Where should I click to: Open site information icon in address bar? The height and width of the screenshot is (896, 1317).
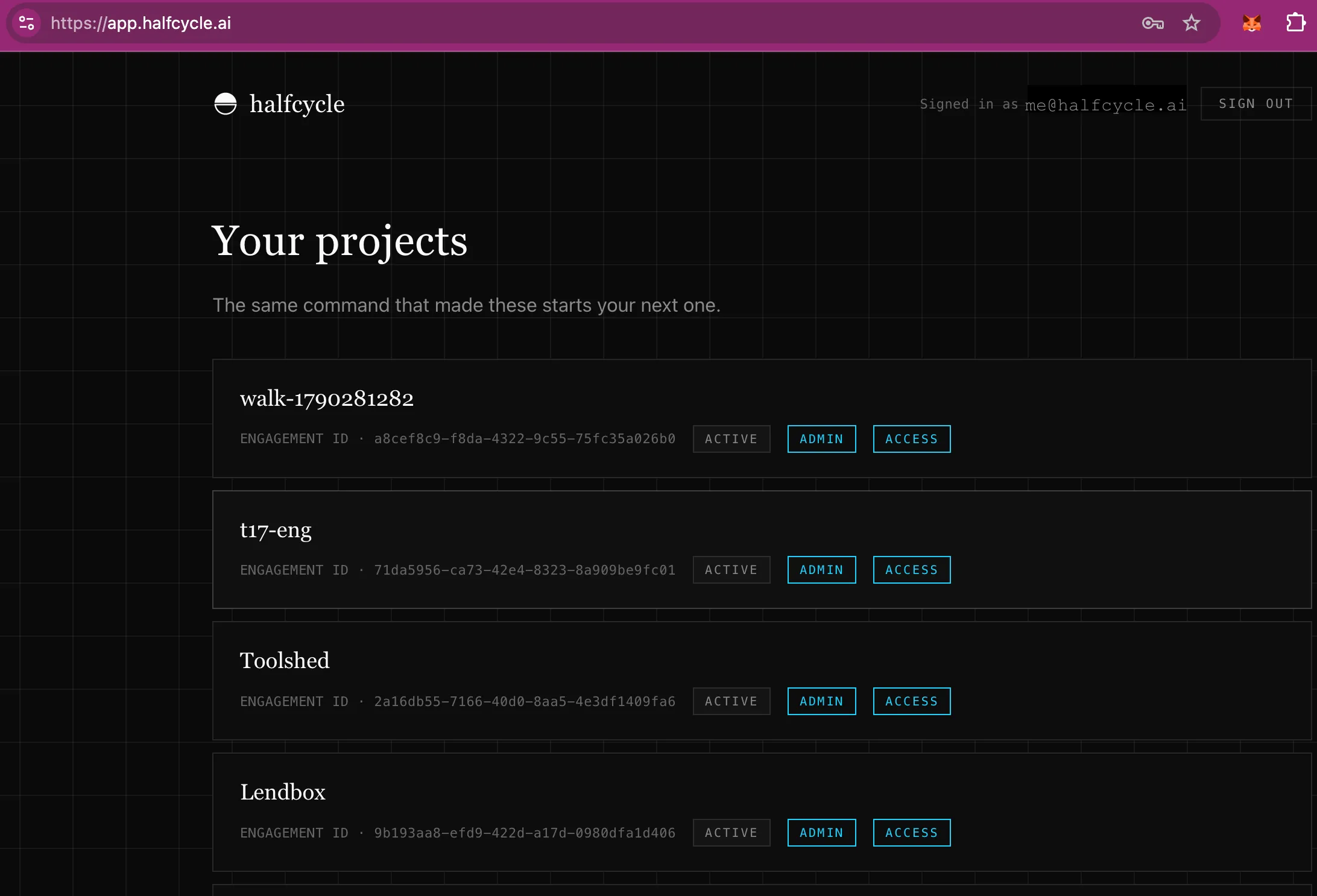click(27, 23)
